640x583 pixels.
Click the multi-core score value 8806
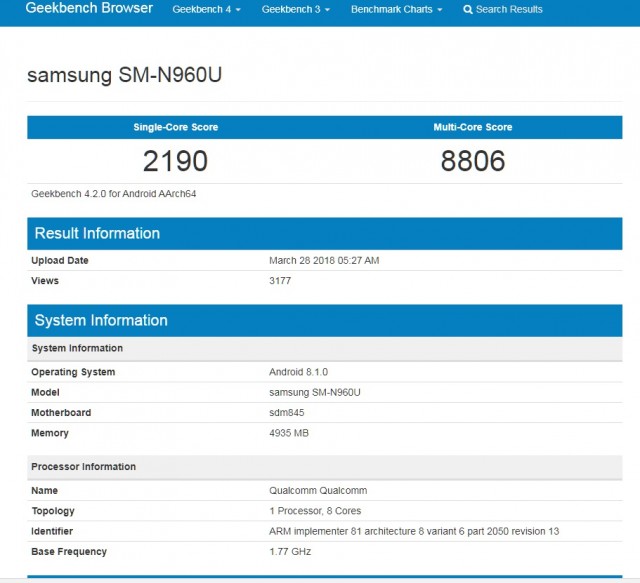click(473, 160)
